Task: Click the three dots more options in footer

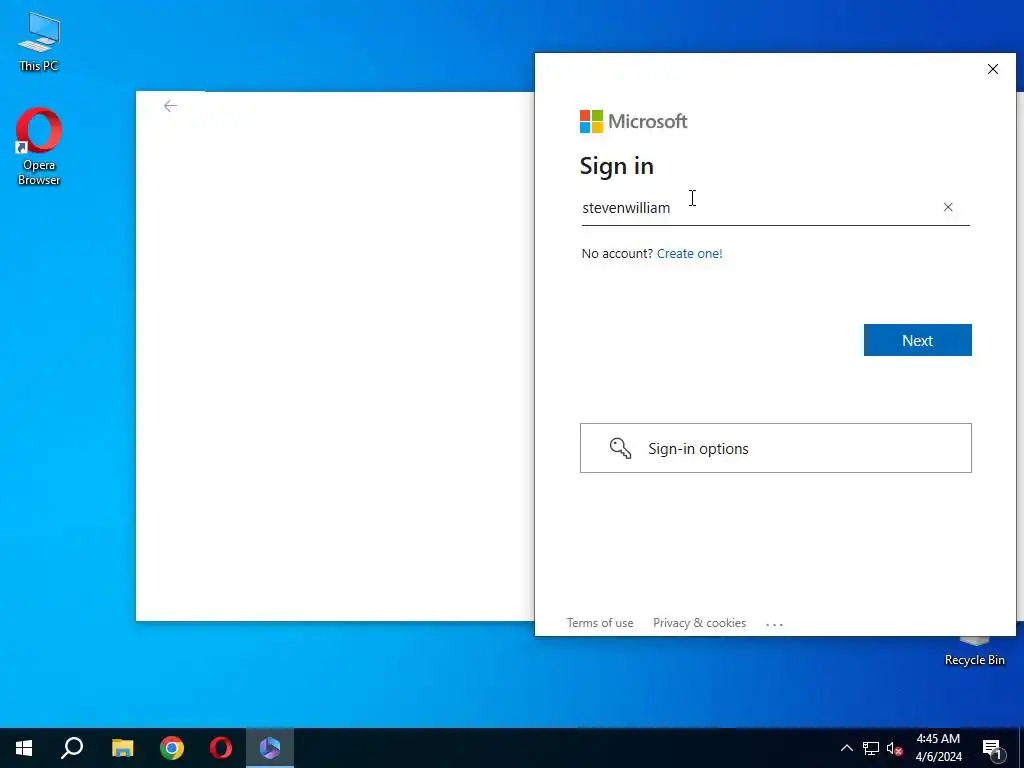Action: (775, 624)
